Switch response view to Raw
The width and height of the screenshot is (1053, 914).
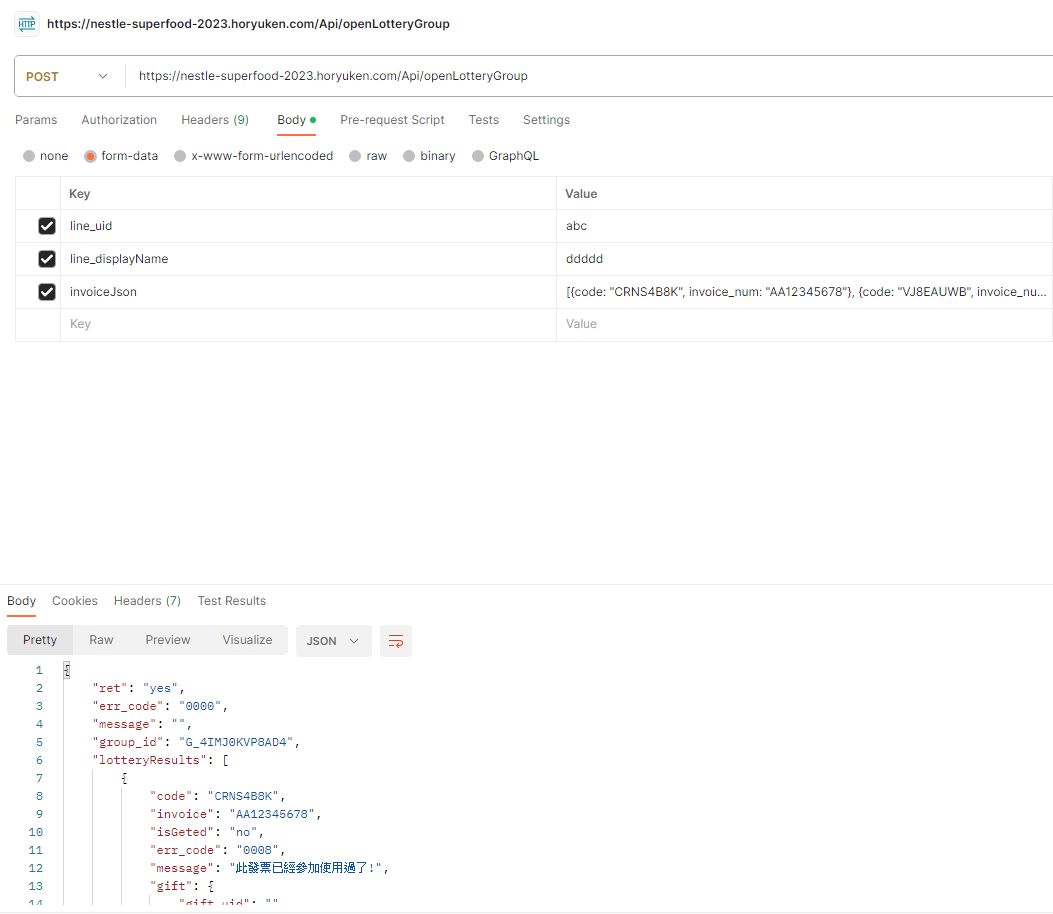pyautogui.click(x=101, y=640)
